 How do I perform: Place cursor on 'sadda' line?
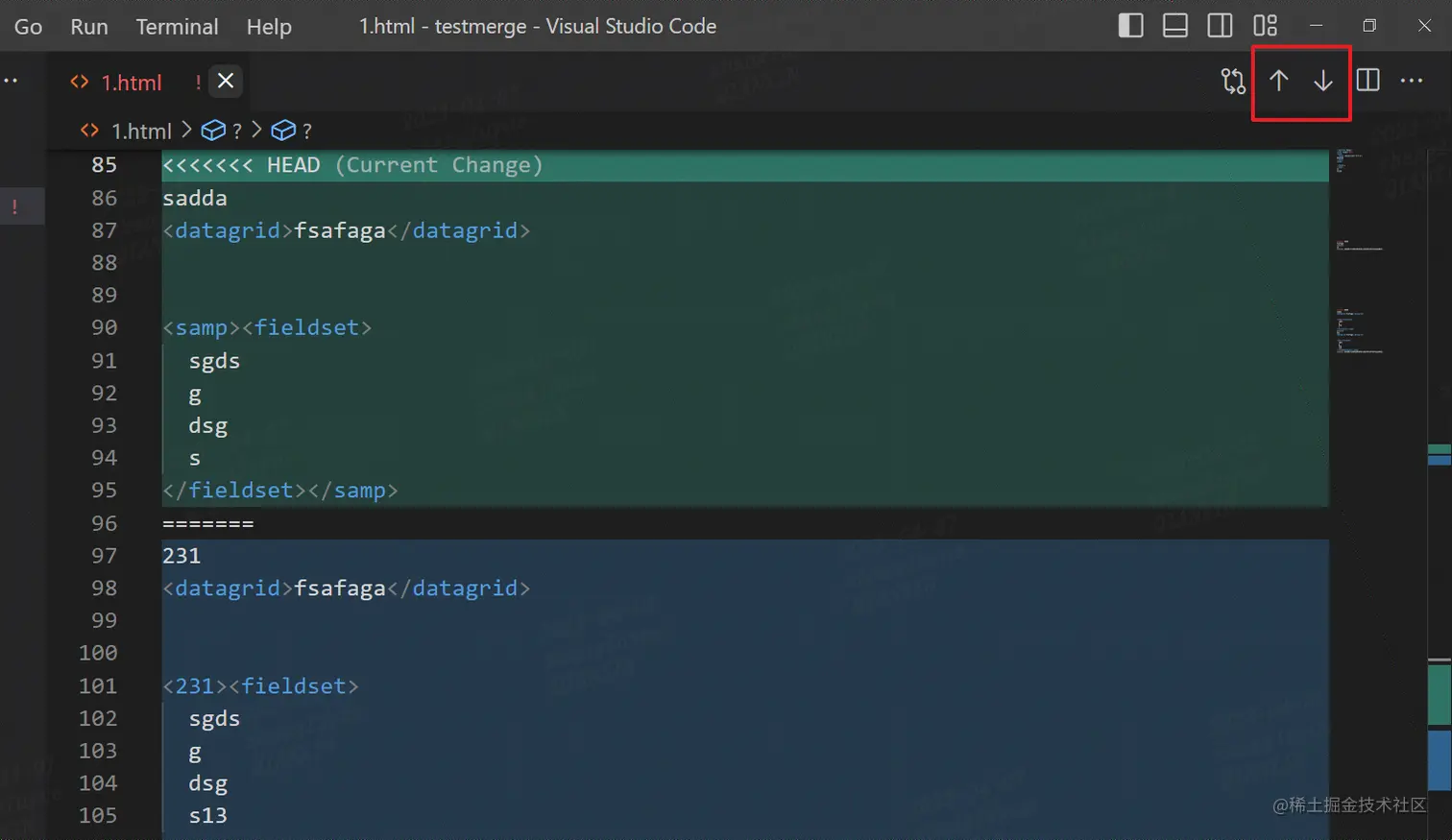tap(195, 198)
